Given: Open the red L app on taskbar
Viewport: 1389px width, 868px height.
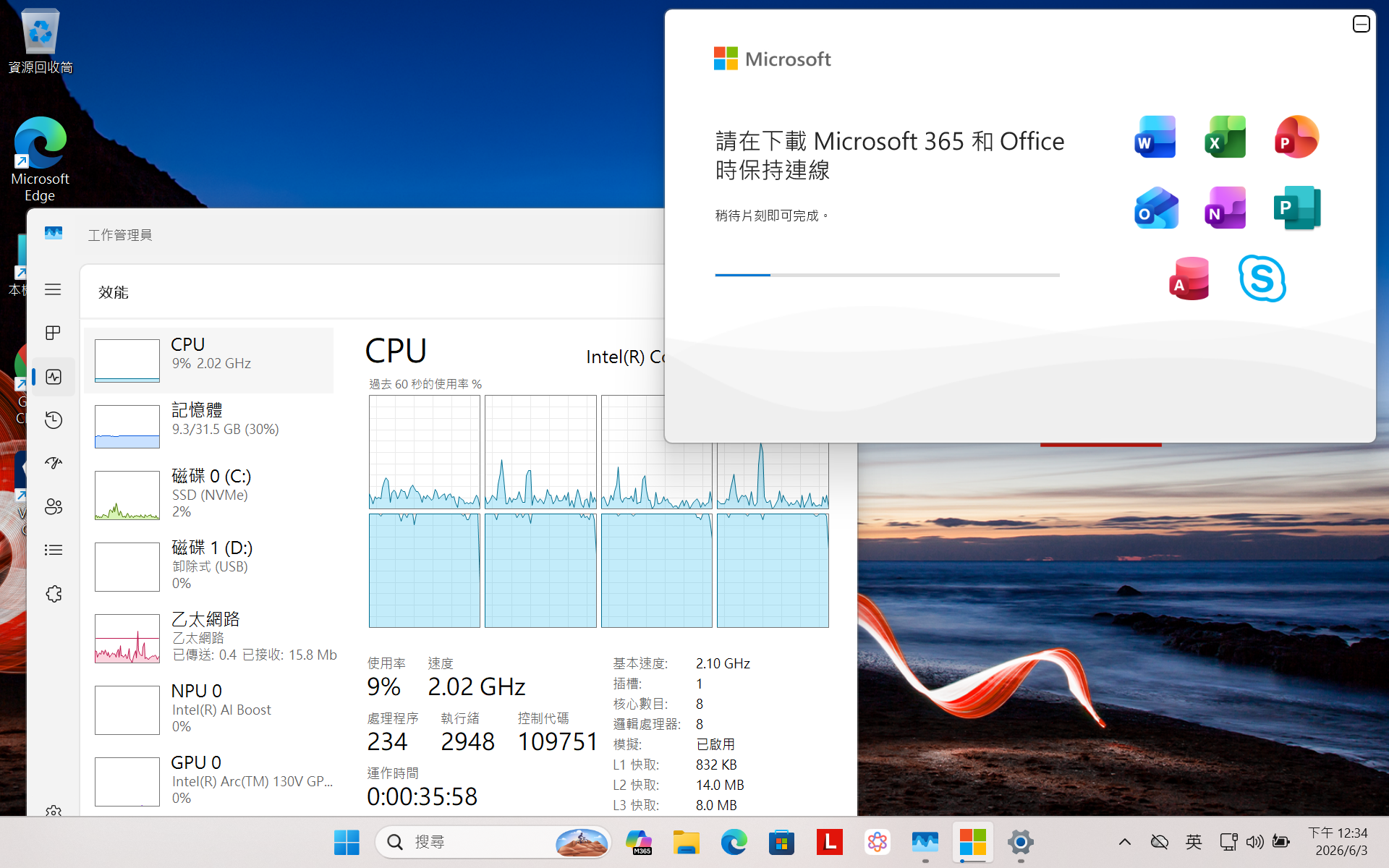Looking at the screenshot, I should pos(829,842).
